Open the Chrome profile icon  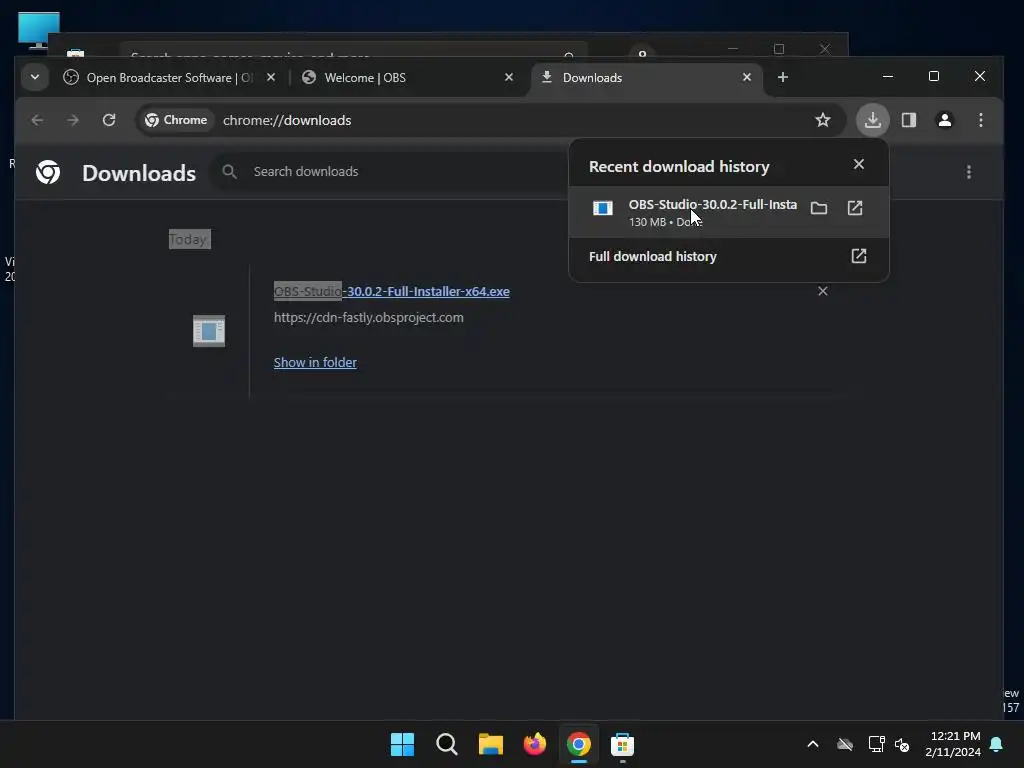point(944,120)
